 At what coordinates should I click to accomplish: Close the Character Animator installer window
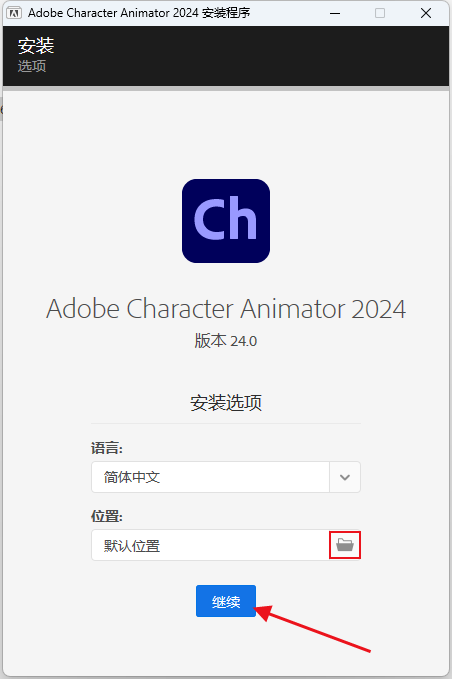(426, 13)
